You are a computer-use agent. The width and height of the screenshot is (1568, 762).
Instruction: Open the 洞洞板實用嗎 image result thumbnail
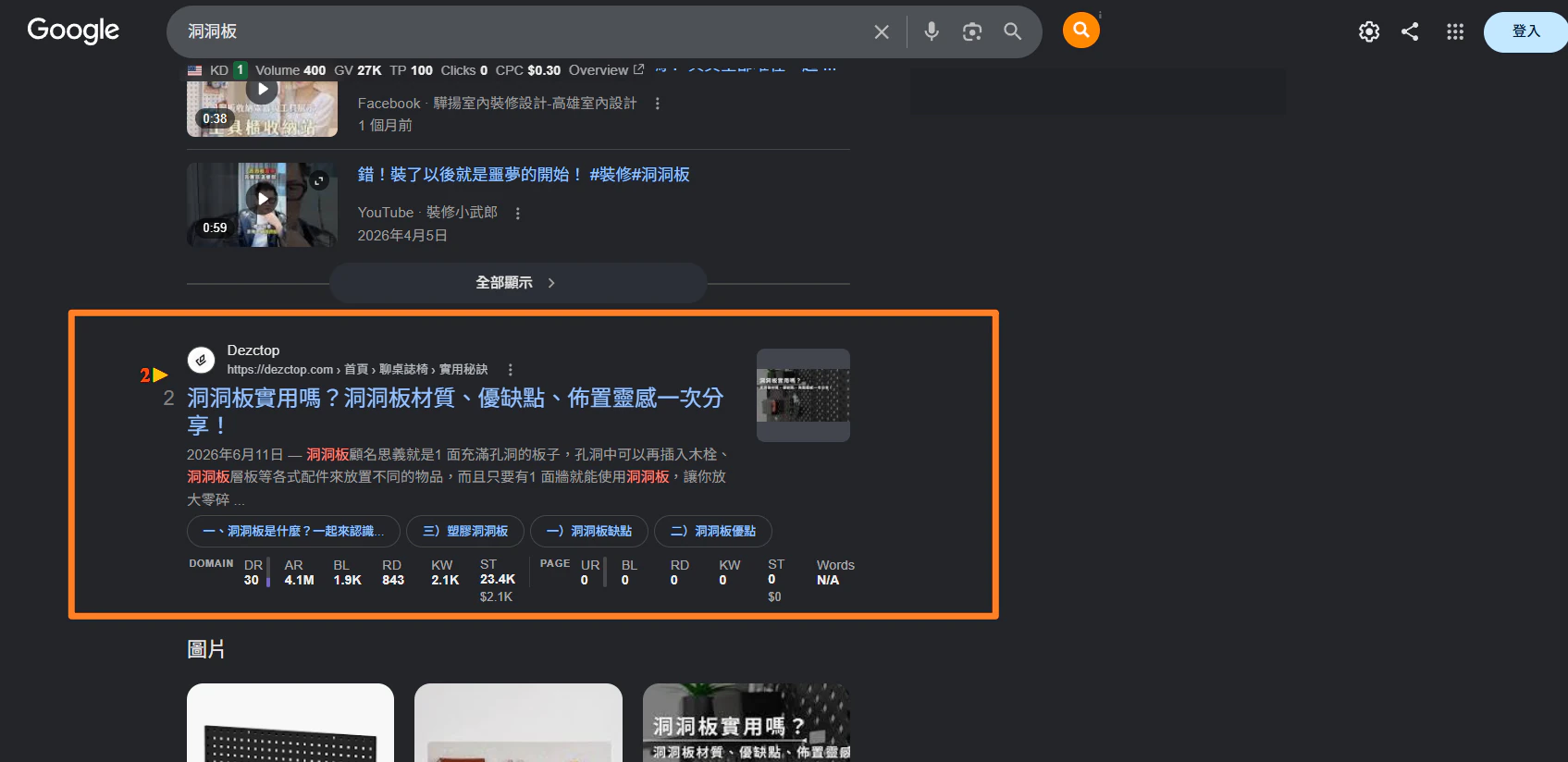(x=747, y=723)
